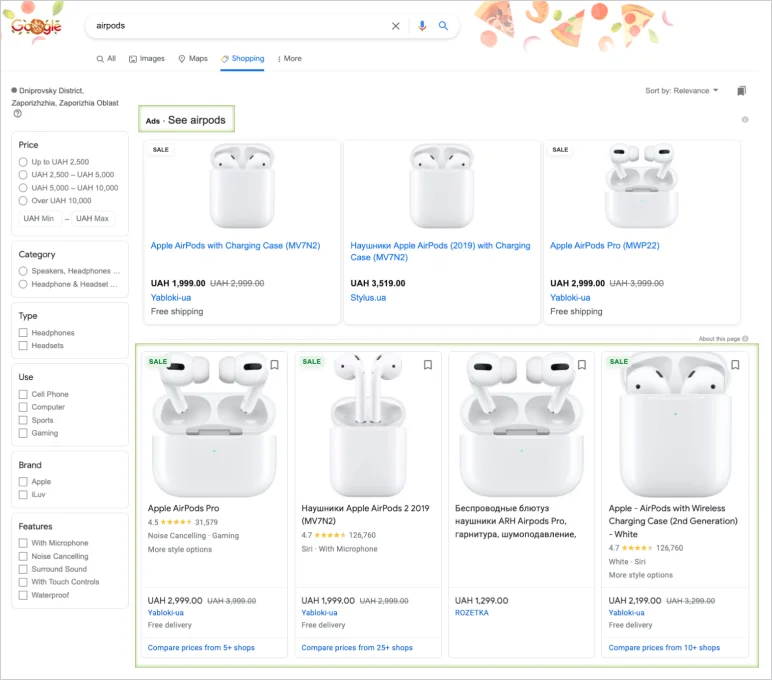The width and height of the screenshot is (772, 680).
Task: Filter by Apple brand
Action: [x=23, y=482]
